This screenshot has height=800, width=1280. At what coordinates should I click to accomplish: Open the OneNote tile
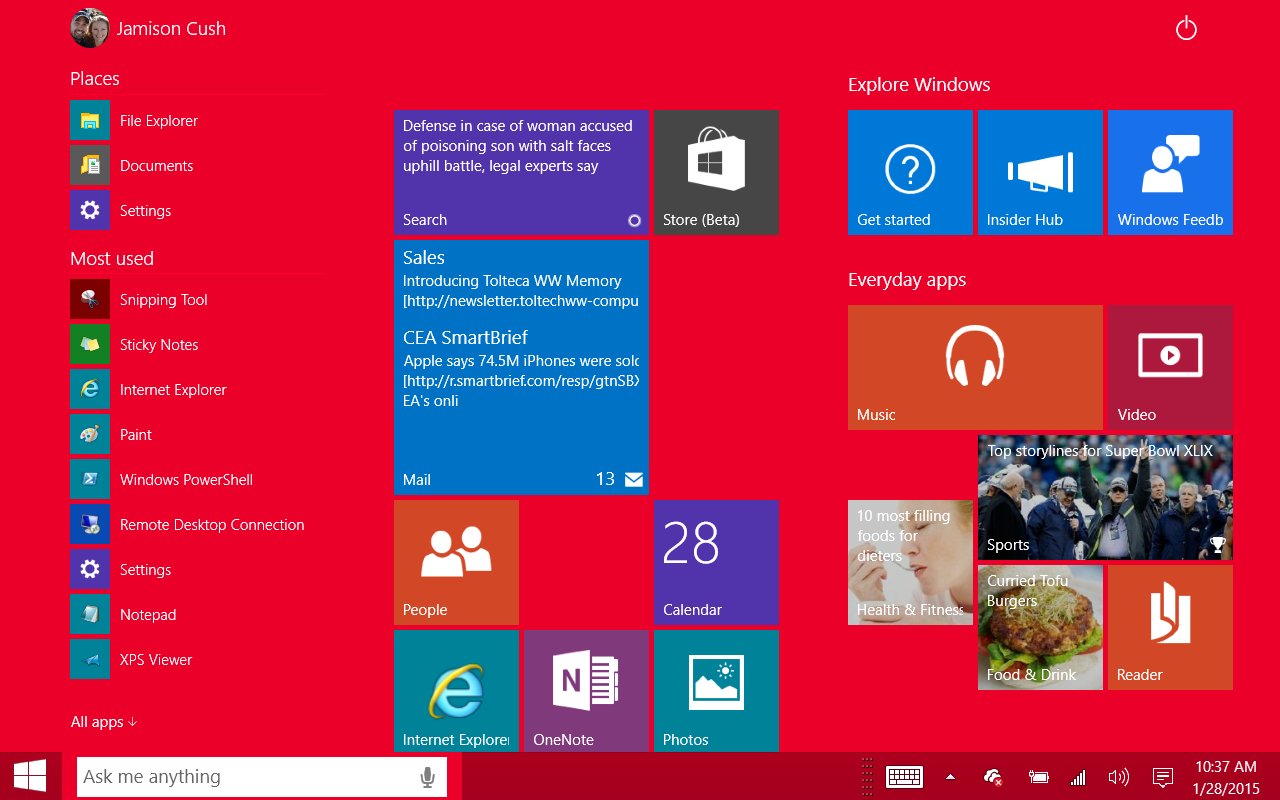pos(586,691)
